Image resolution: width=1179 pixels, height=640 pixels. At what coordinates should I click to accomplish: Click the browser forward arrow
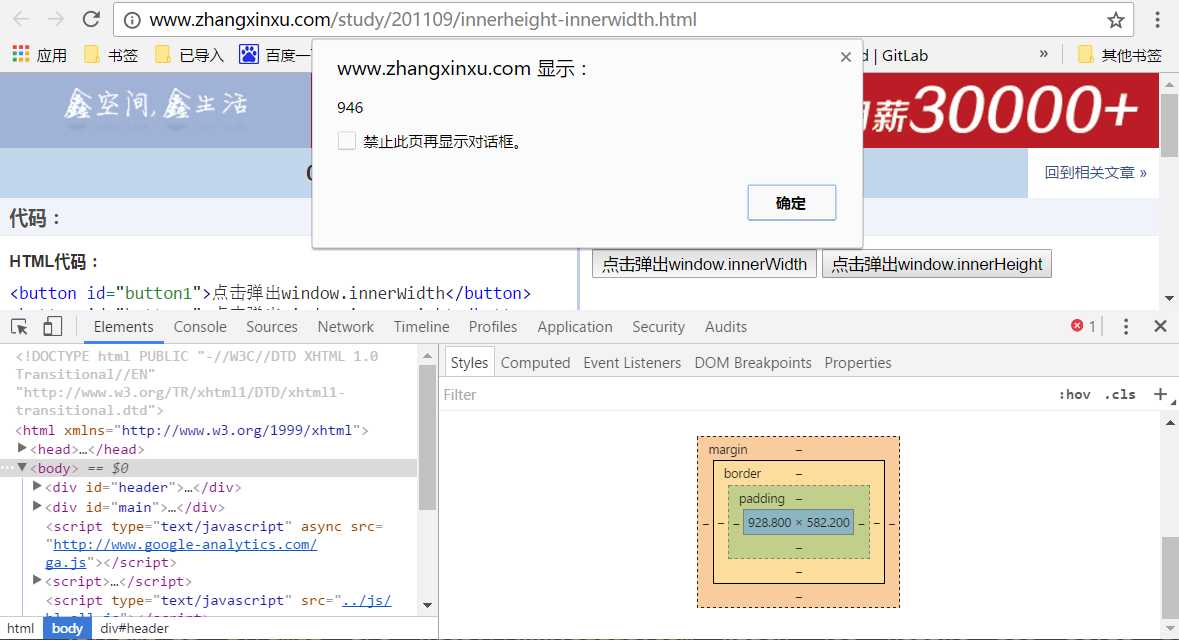click(56, 20)
